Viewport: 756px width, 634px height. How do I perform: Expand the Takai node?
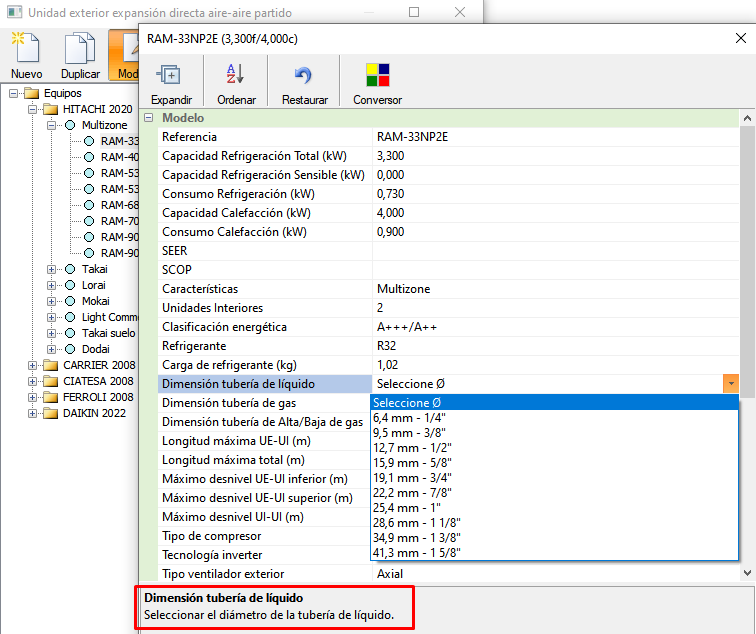[52, 269]
